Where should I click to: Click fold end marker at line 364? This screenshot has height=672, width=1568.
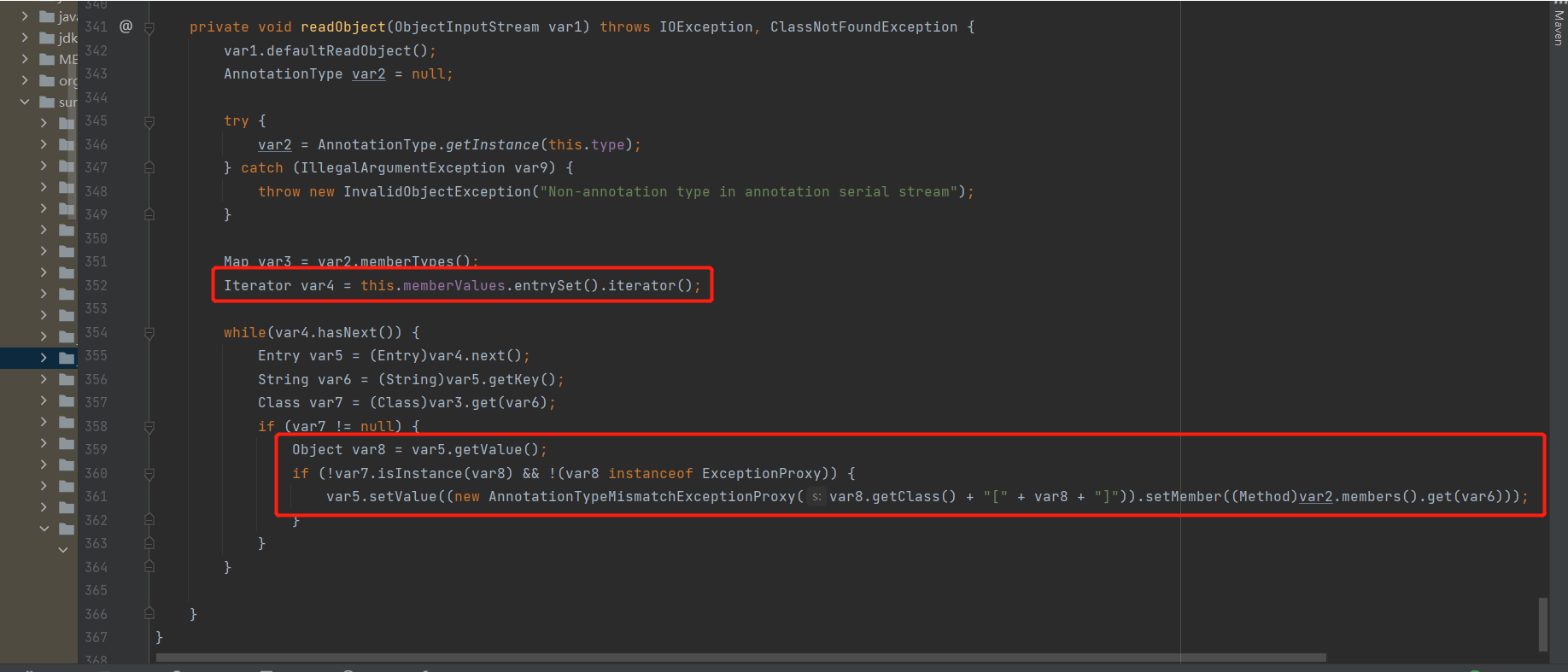pyautogui.click(x=149, y=567)
